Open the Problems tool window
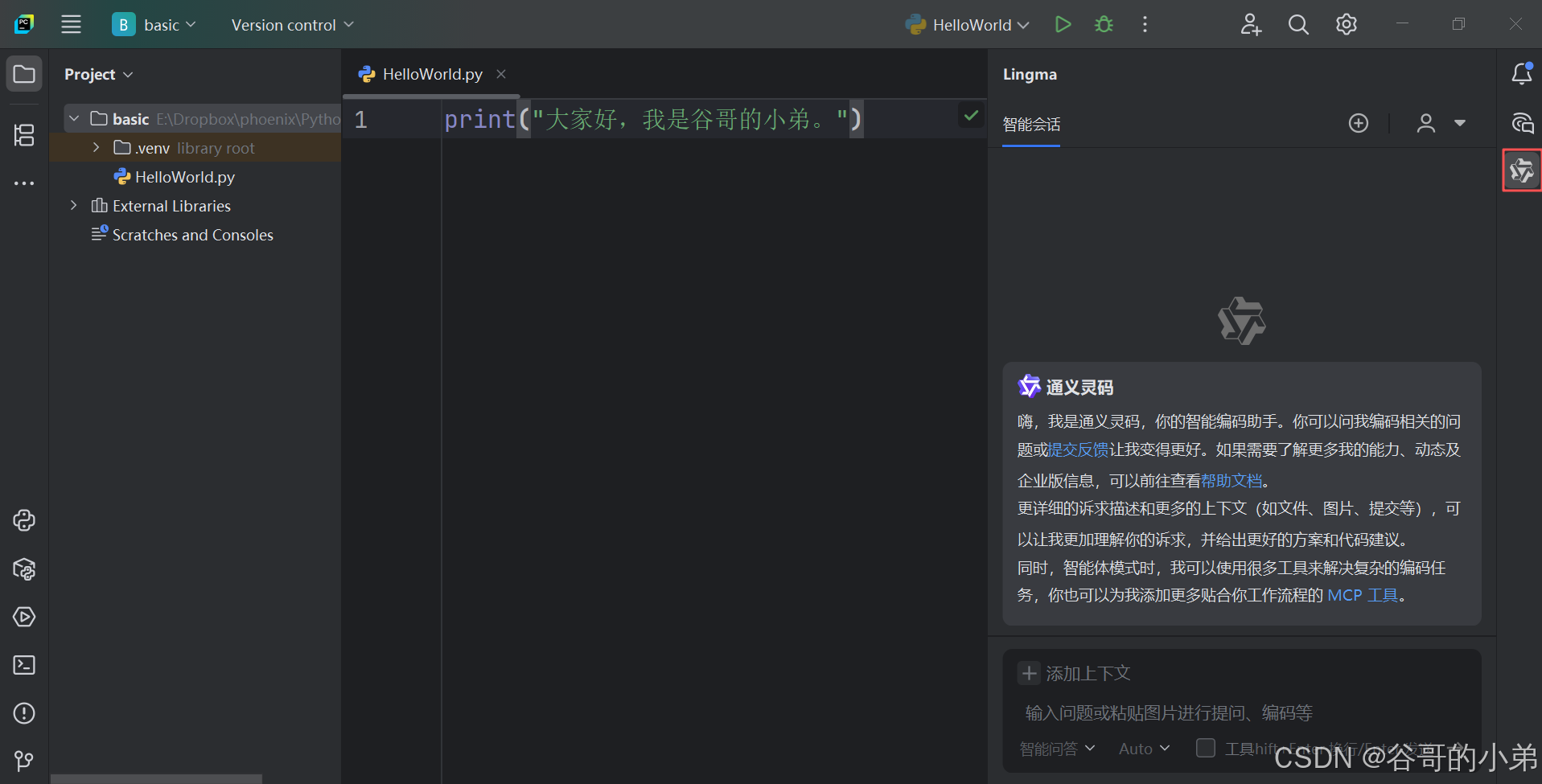Image resolution: width=1542 pixels, height=784 pixels. pyautogui.click(x=24, y=713)
